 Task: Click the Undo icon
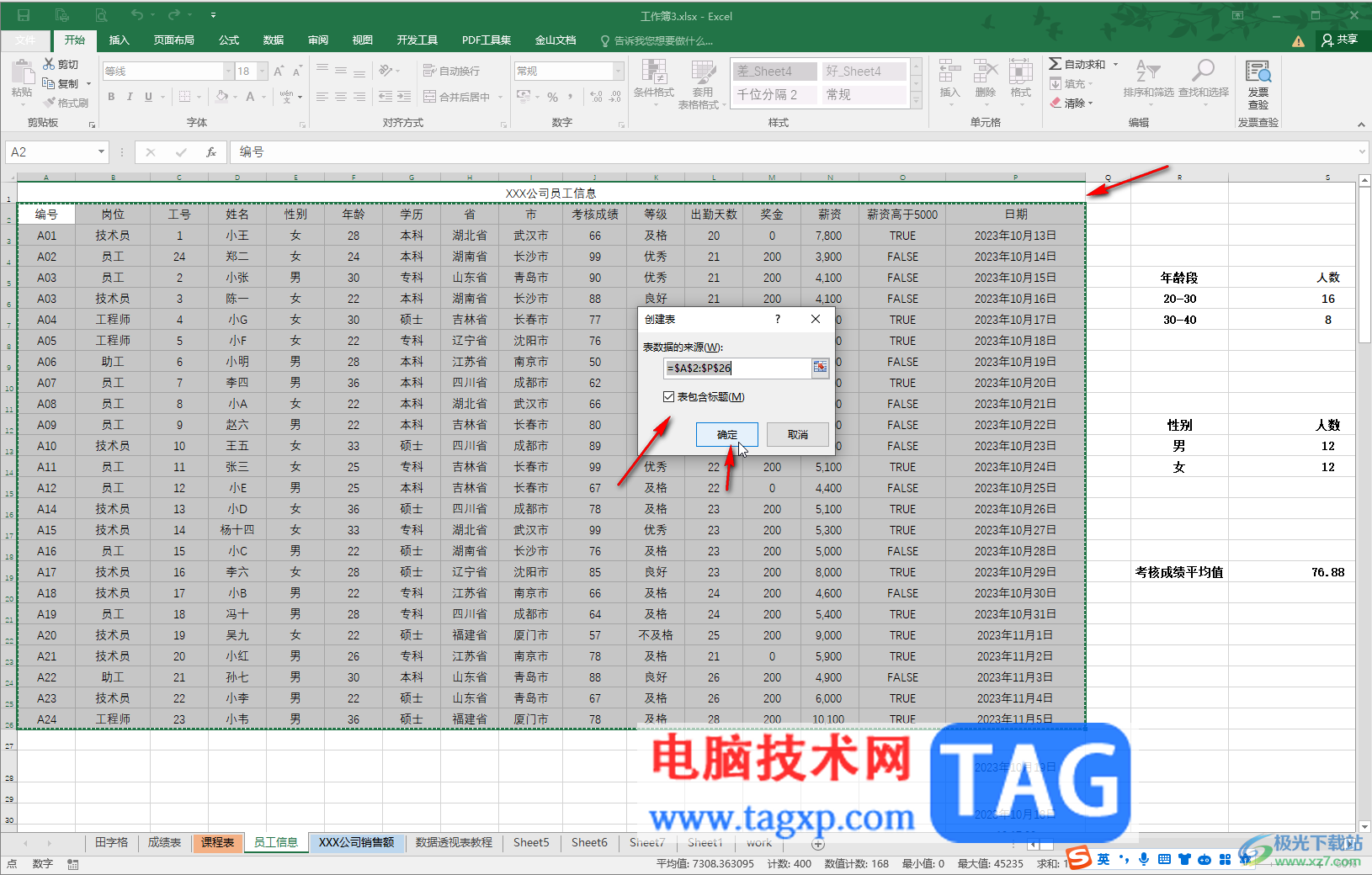137,15
